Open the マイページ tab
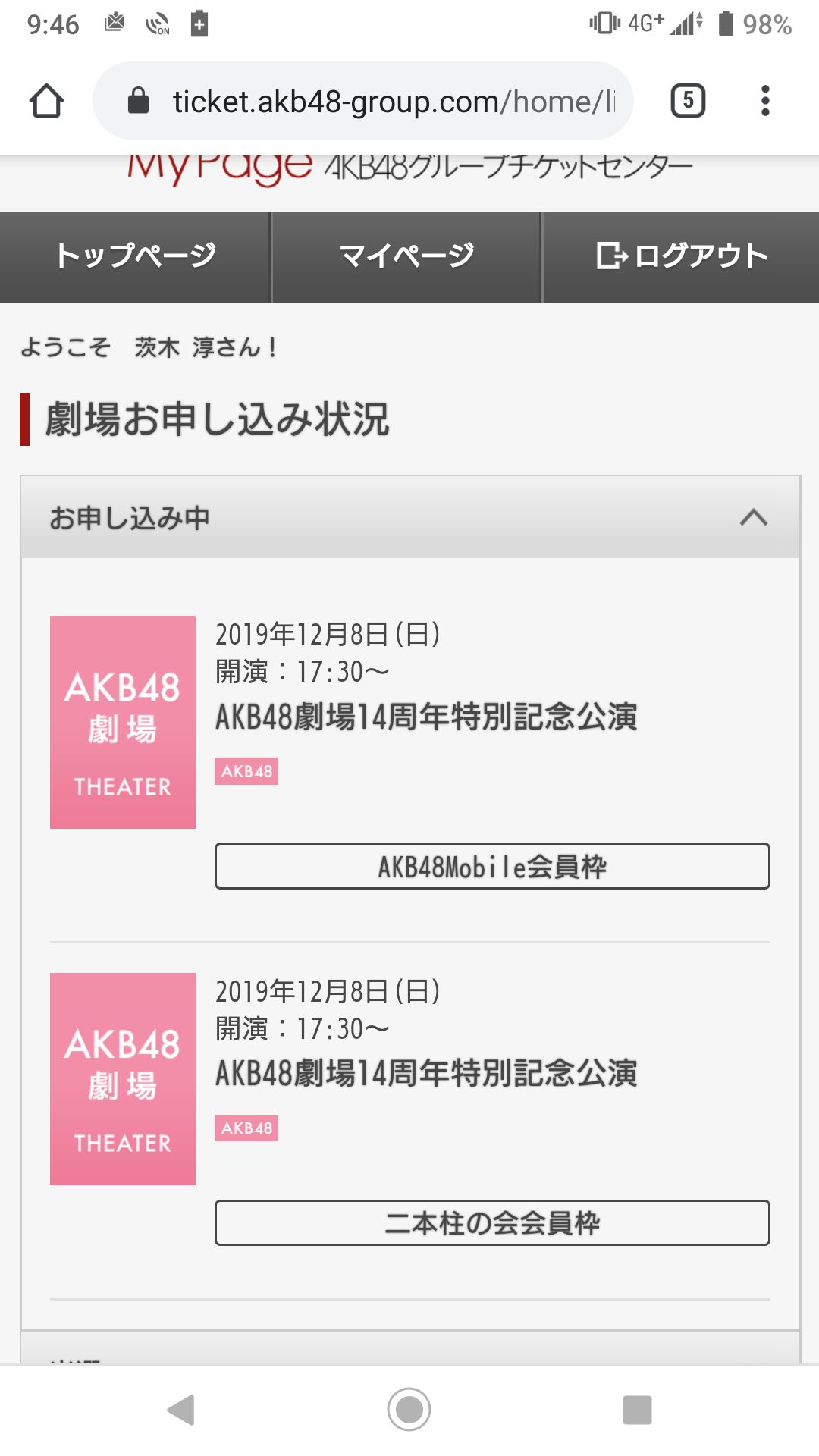The width and height of the screenshot is (819, 1456). pyautogui.click(x=406, y=256)
